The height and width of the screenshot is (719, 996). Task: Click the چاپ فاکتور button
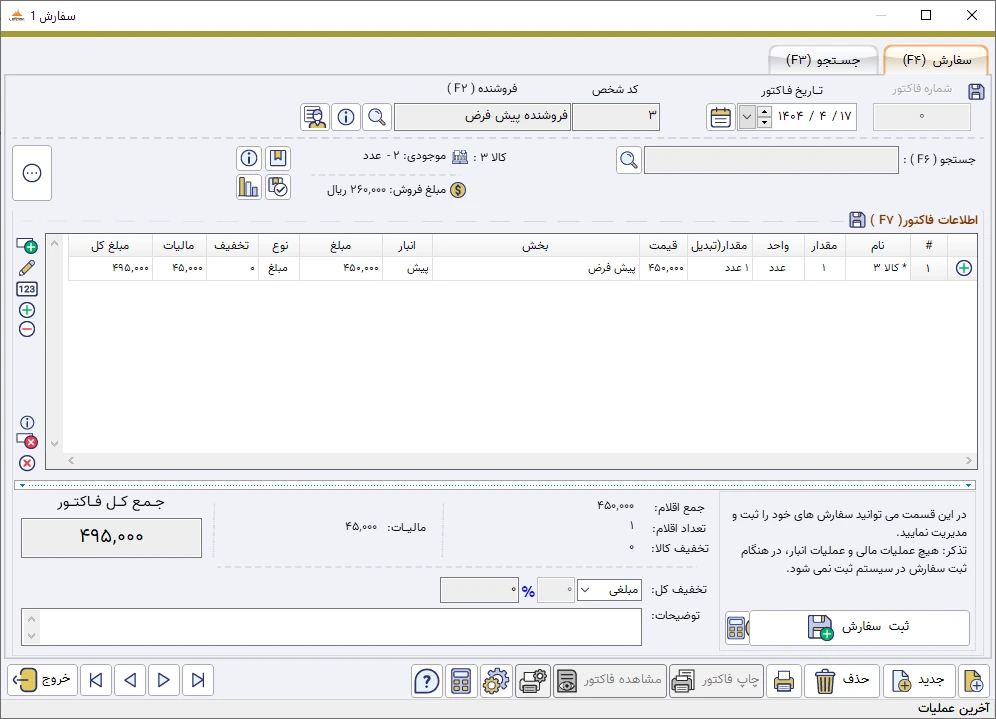(x=717, y=681)
